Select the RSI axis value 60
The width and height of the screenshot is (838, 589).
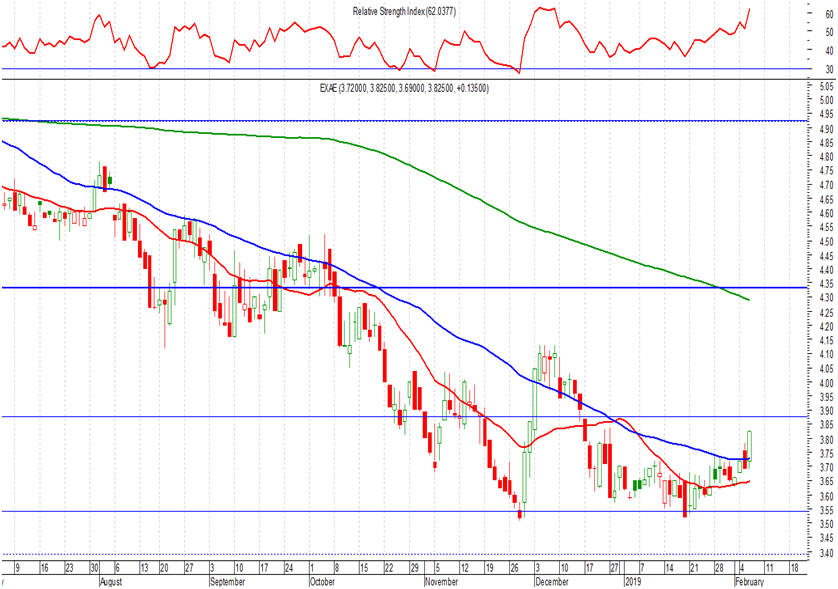829,14
